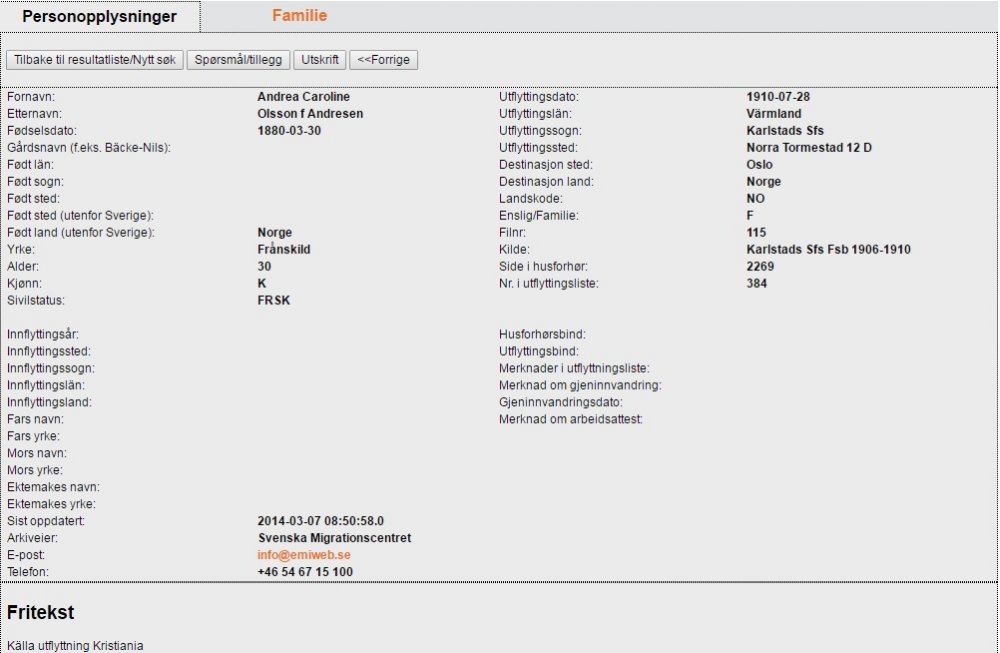This screenshot has height=653, width=1000.
Task: Click Tilbake til resultatliste/Nytt søk button
Action: pos(95,60)
